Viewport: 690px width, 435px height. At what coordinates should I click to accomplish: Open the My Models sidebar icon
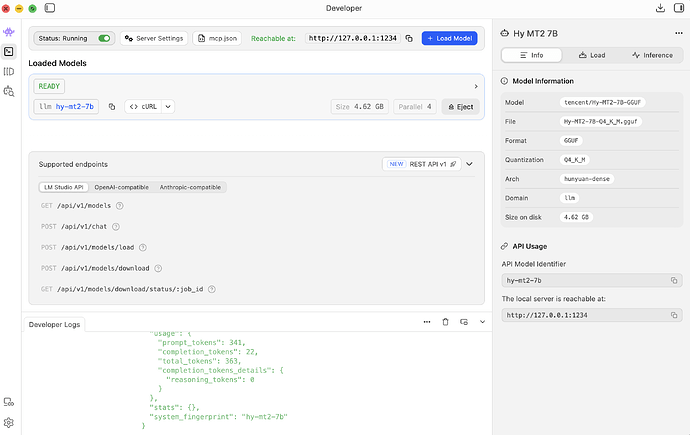point(8,71)
